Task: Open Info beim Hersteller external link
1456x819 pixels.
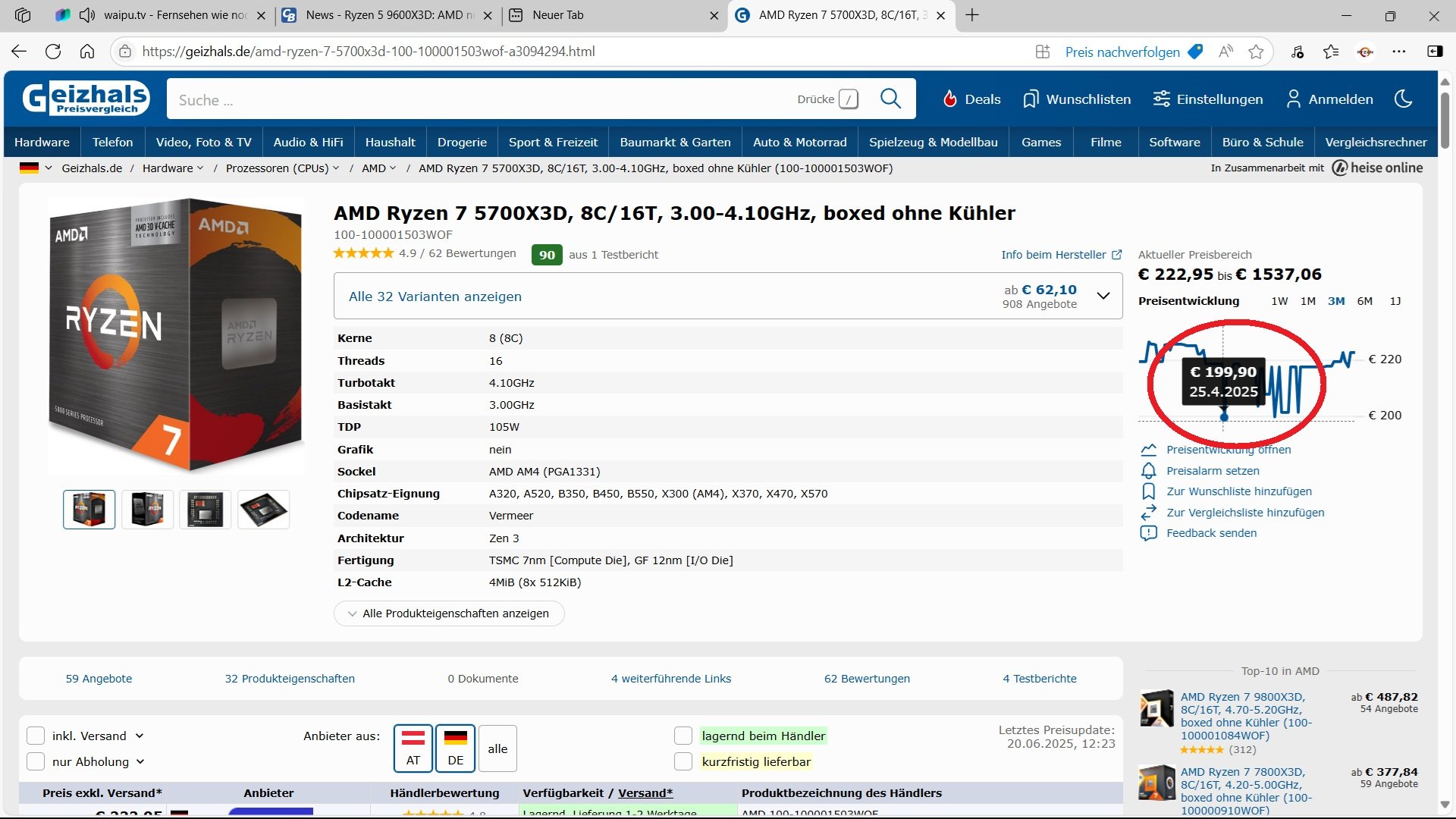Action: click(1062, 255)
